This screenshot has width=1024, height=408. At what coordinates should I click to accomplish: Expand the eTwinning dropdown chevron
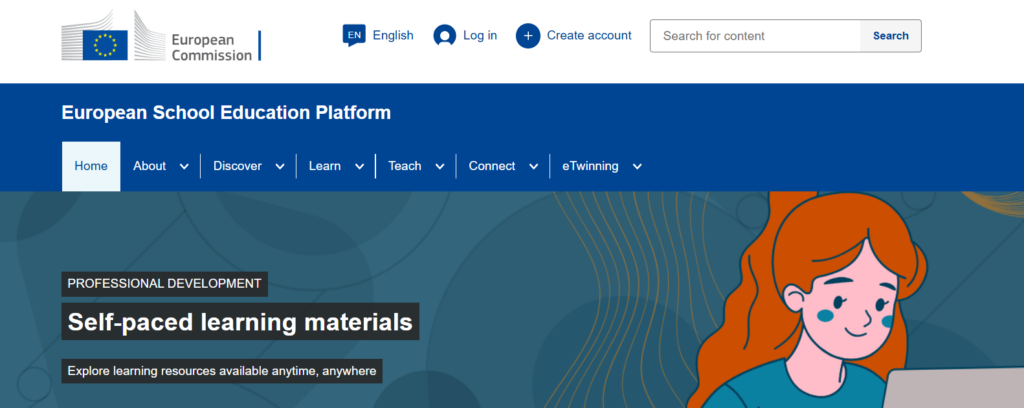pos(637,167)
